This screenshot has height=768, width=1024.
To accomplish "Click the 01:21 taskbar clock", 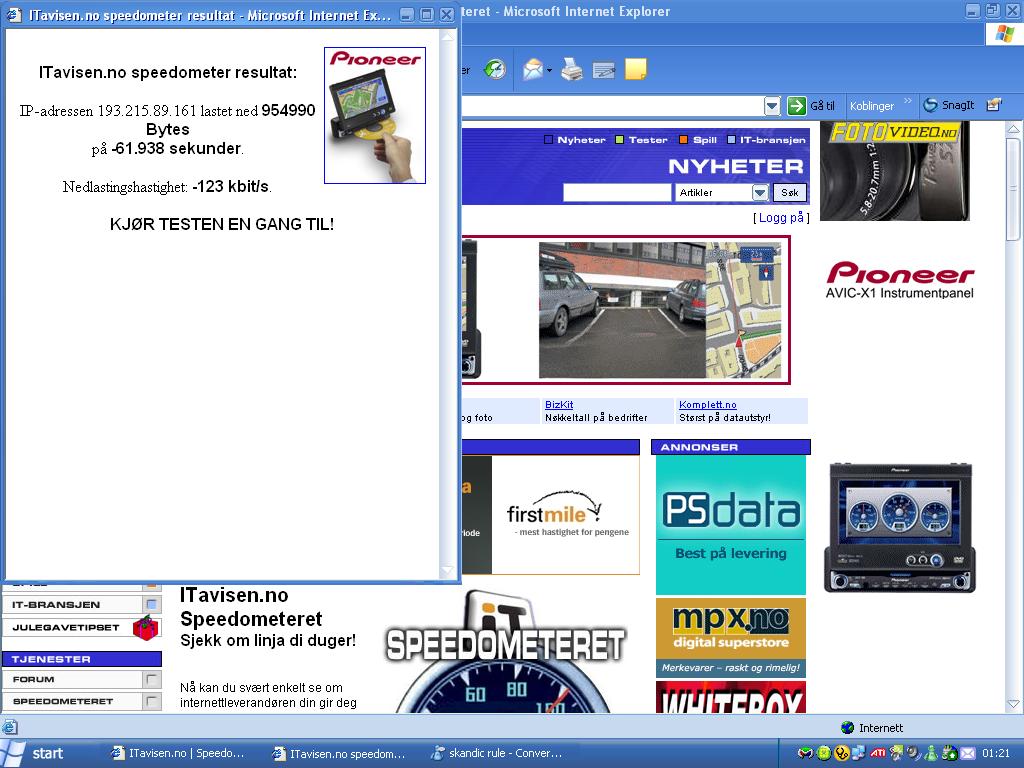I will coord(995,753).
